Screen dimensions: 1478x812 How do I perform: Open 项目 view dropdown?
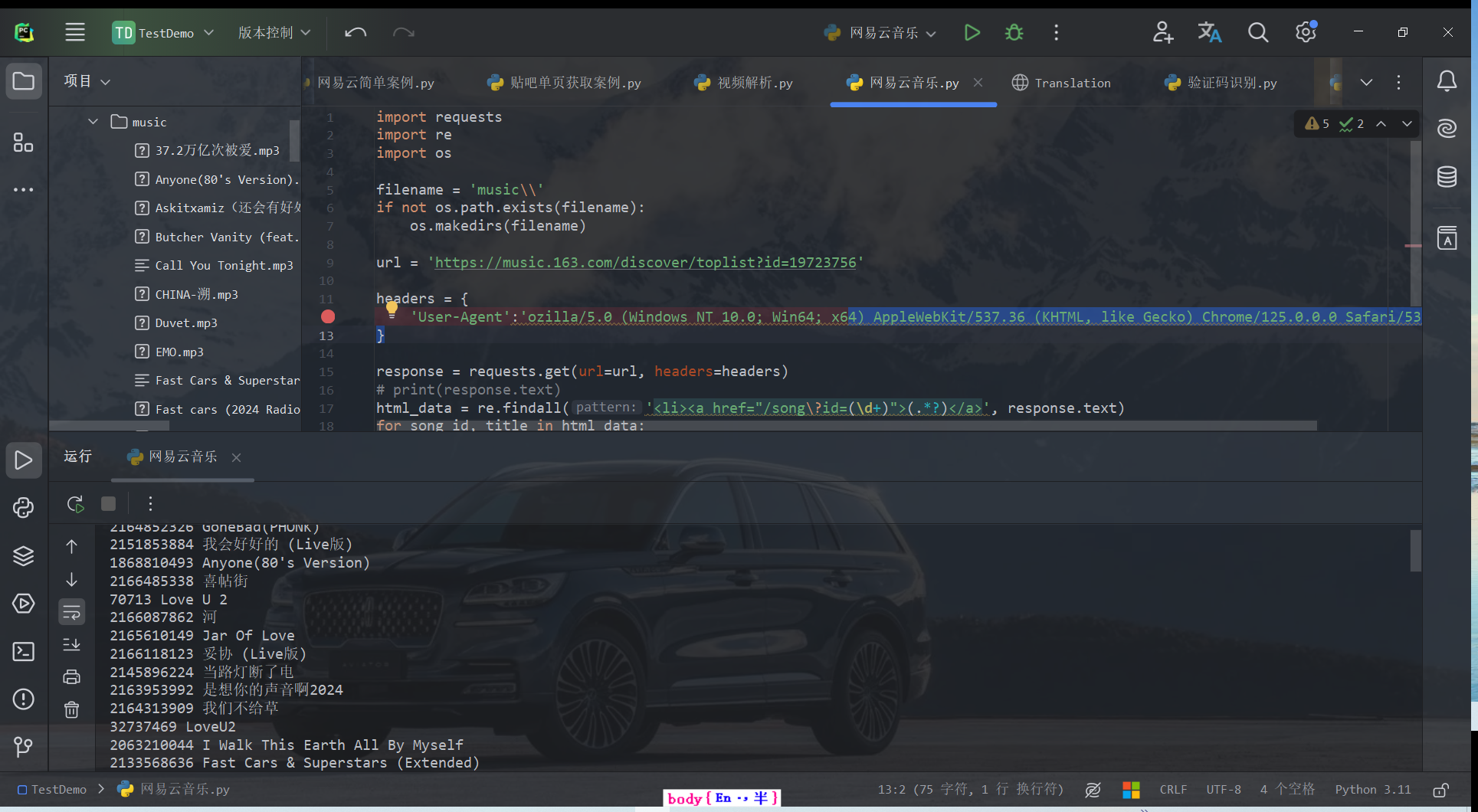point(87,81)
